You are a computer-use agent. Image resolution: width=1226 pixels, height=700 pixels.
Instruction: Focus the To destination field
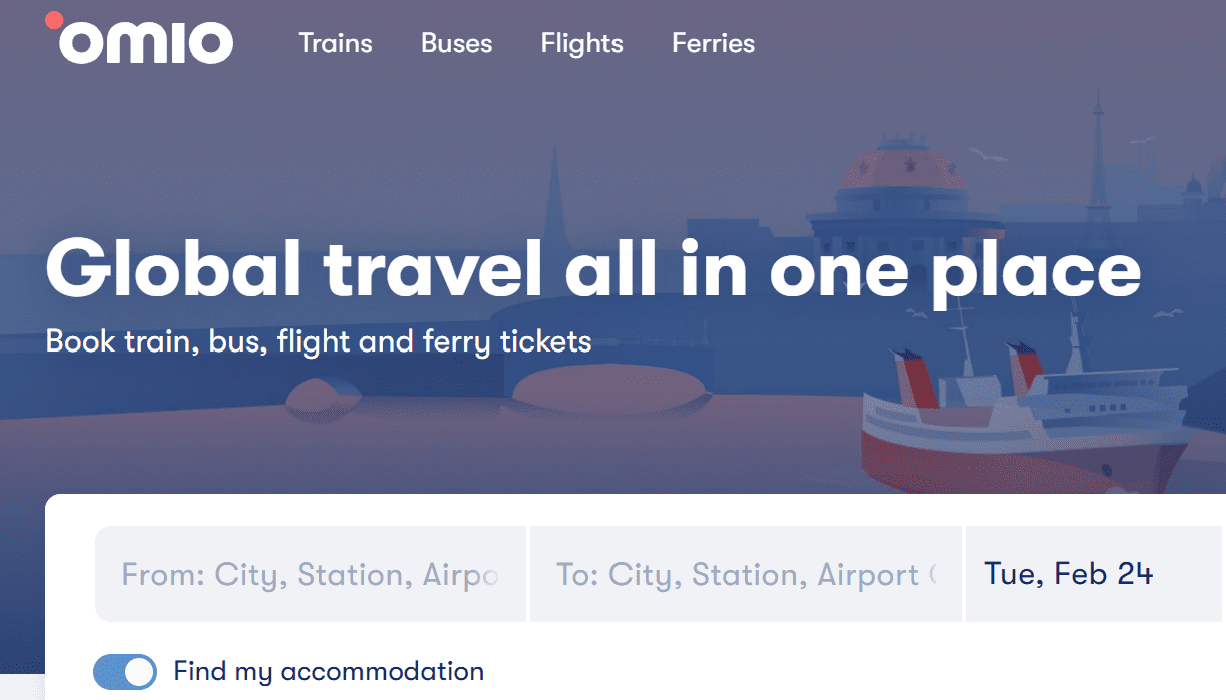[x=746, y=575]
